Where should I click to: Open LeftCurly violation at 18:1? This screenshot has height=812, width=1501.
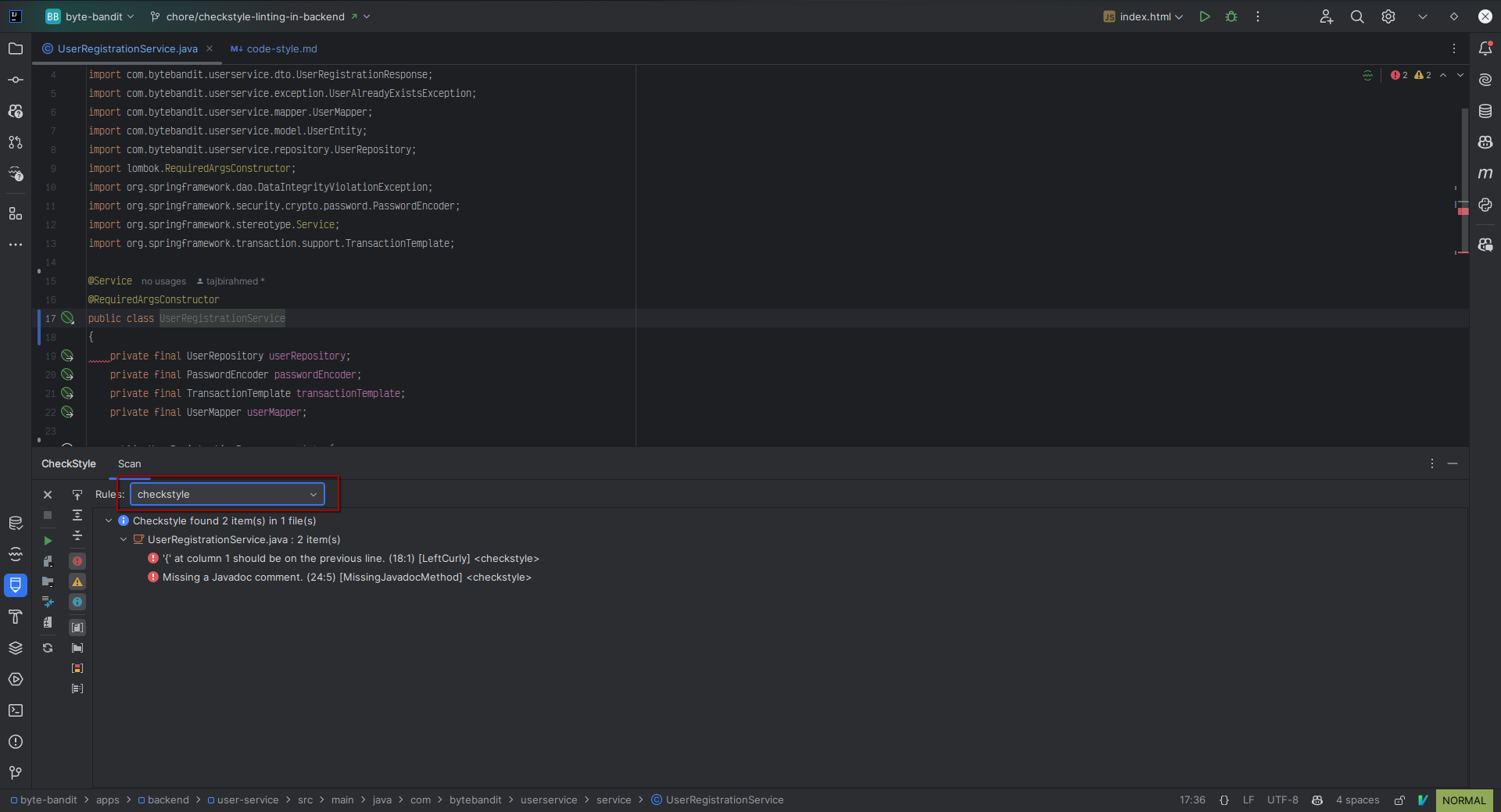tap(343, 558)
